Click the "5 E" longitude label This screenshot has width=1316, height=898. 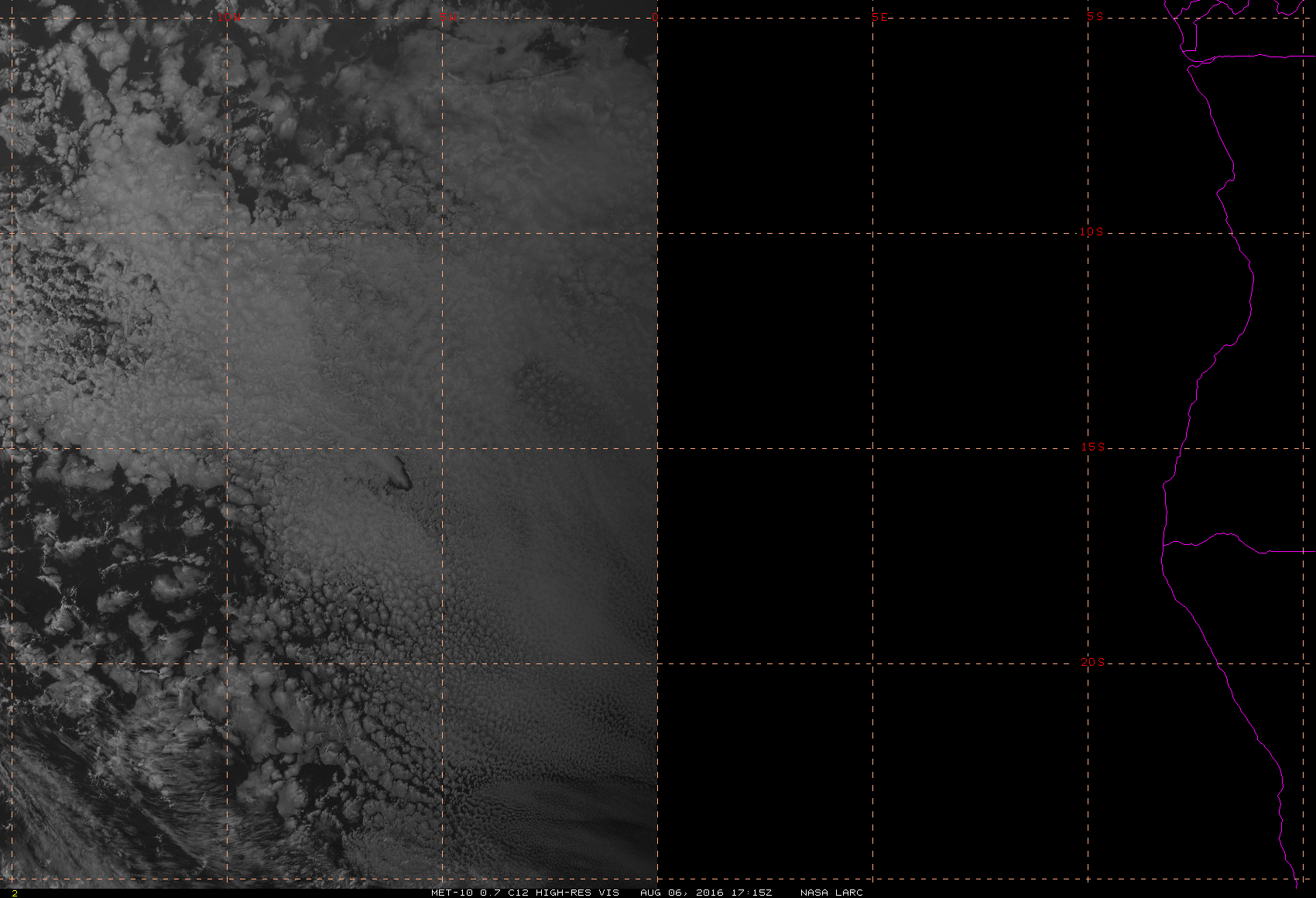pos(879,17)
